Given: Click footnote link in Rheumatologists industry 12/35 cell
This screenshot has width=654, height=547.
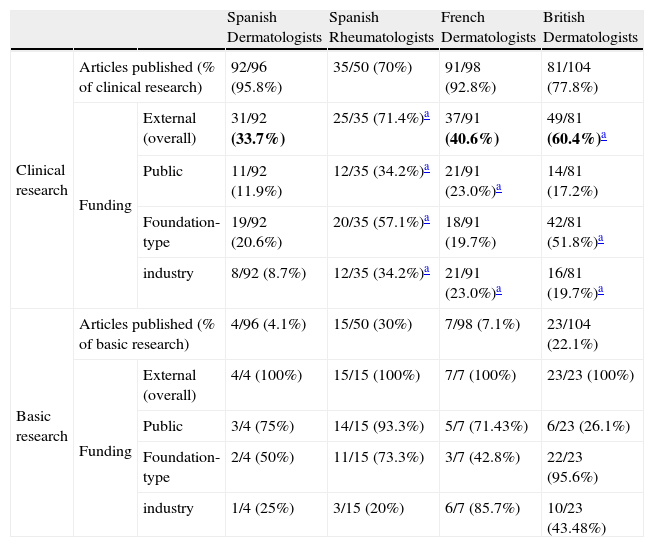Looking at the screenshot, I should pos(426,272).
